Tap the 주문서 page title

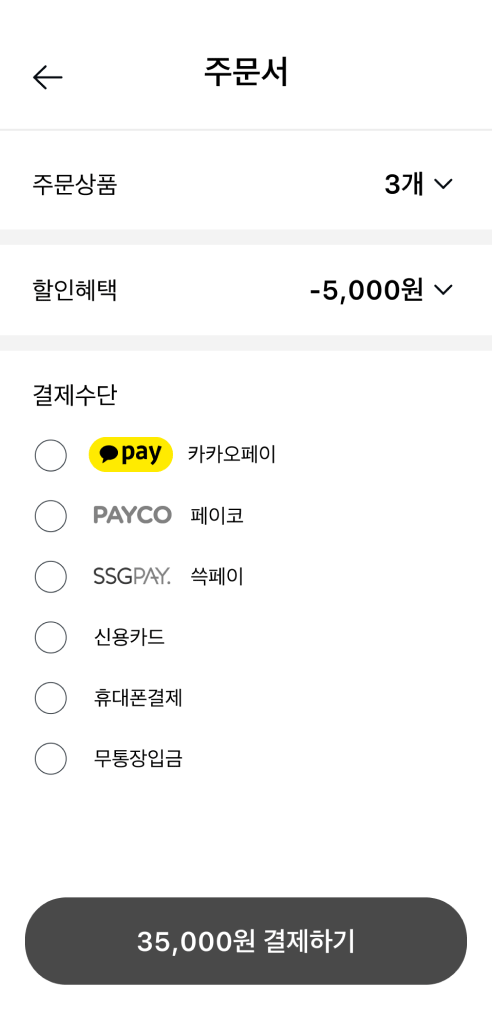pos(246,72)
